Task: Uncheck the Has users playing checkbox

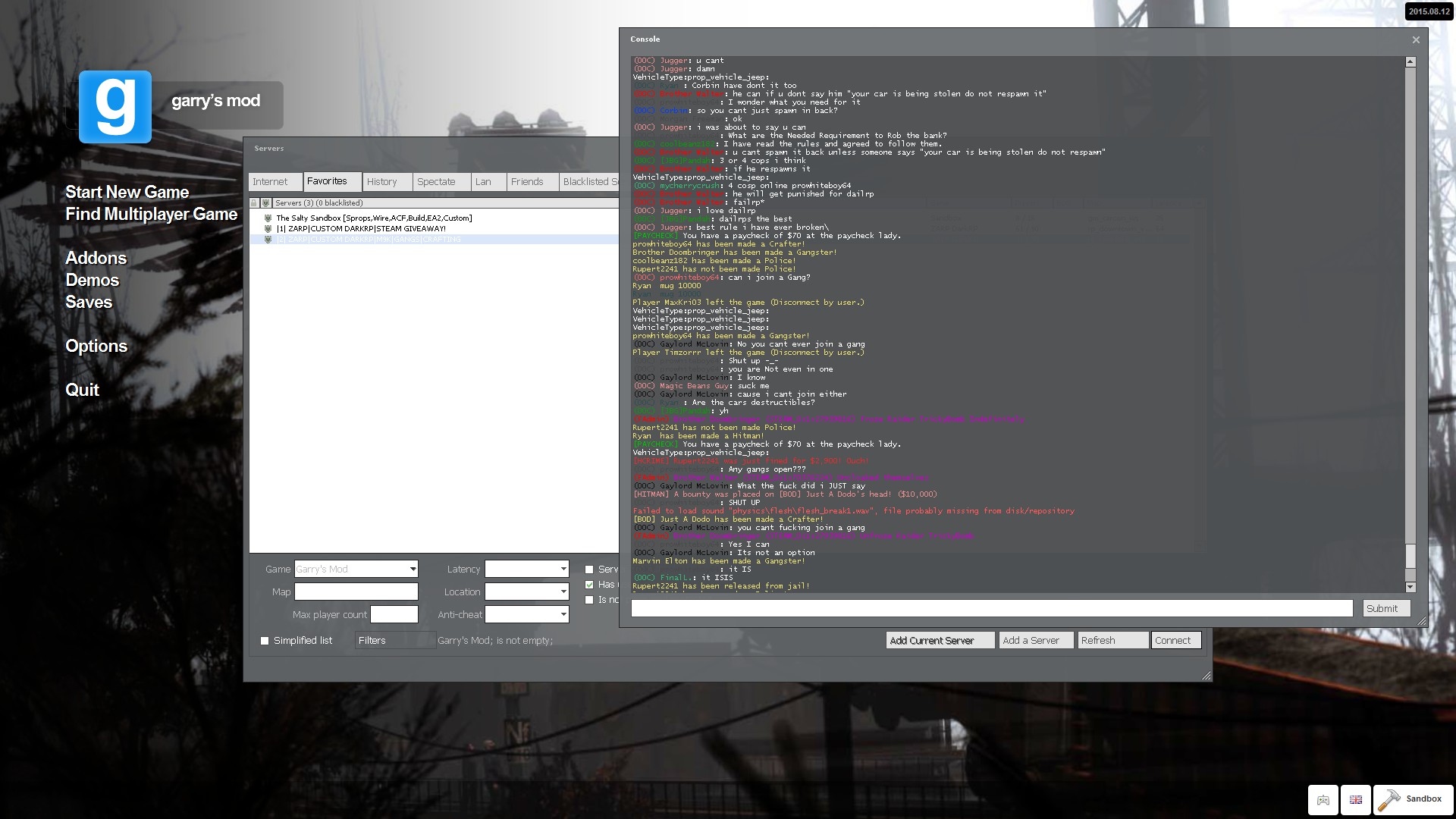Action: [589, 585]
